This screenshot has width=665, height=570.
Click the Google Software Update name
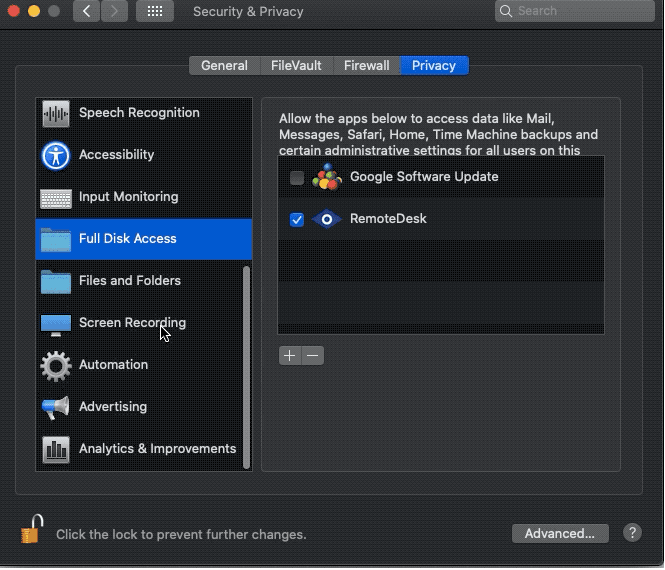(424, 176)
